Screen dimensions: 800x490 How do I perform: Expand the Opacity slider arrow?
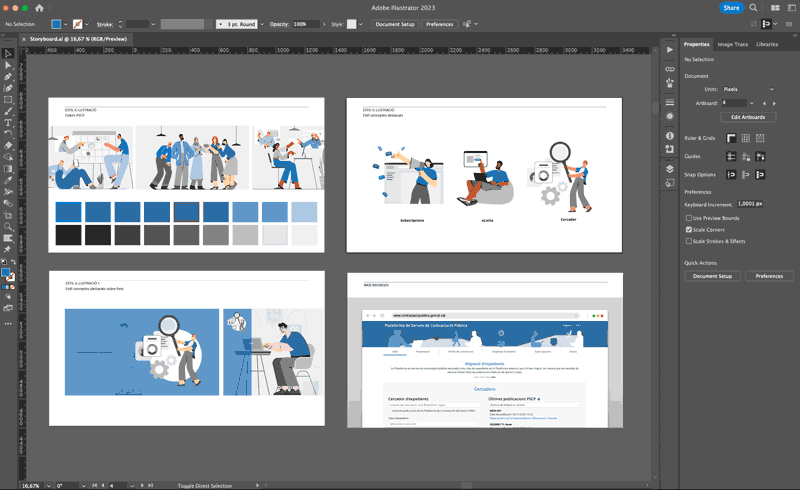point(324,24)
